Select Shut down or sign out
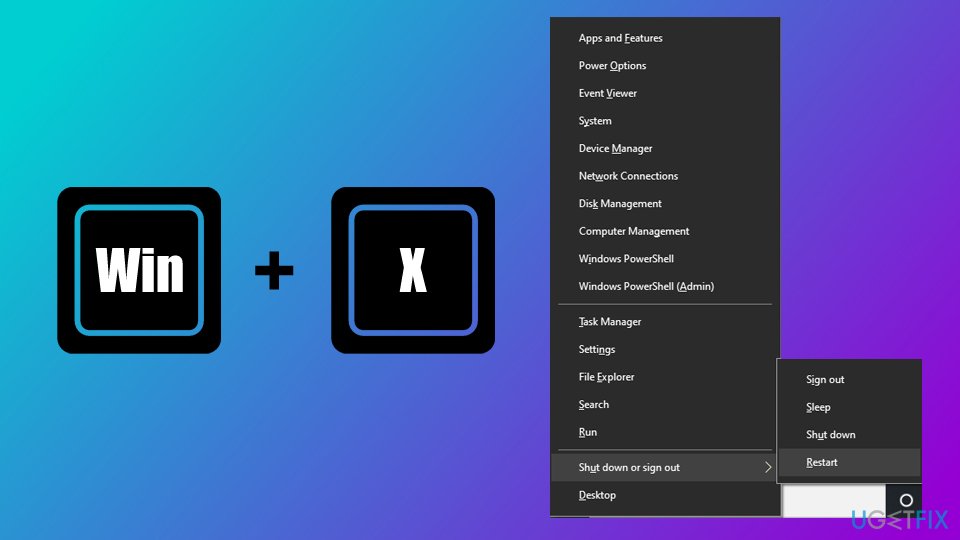 665,467
